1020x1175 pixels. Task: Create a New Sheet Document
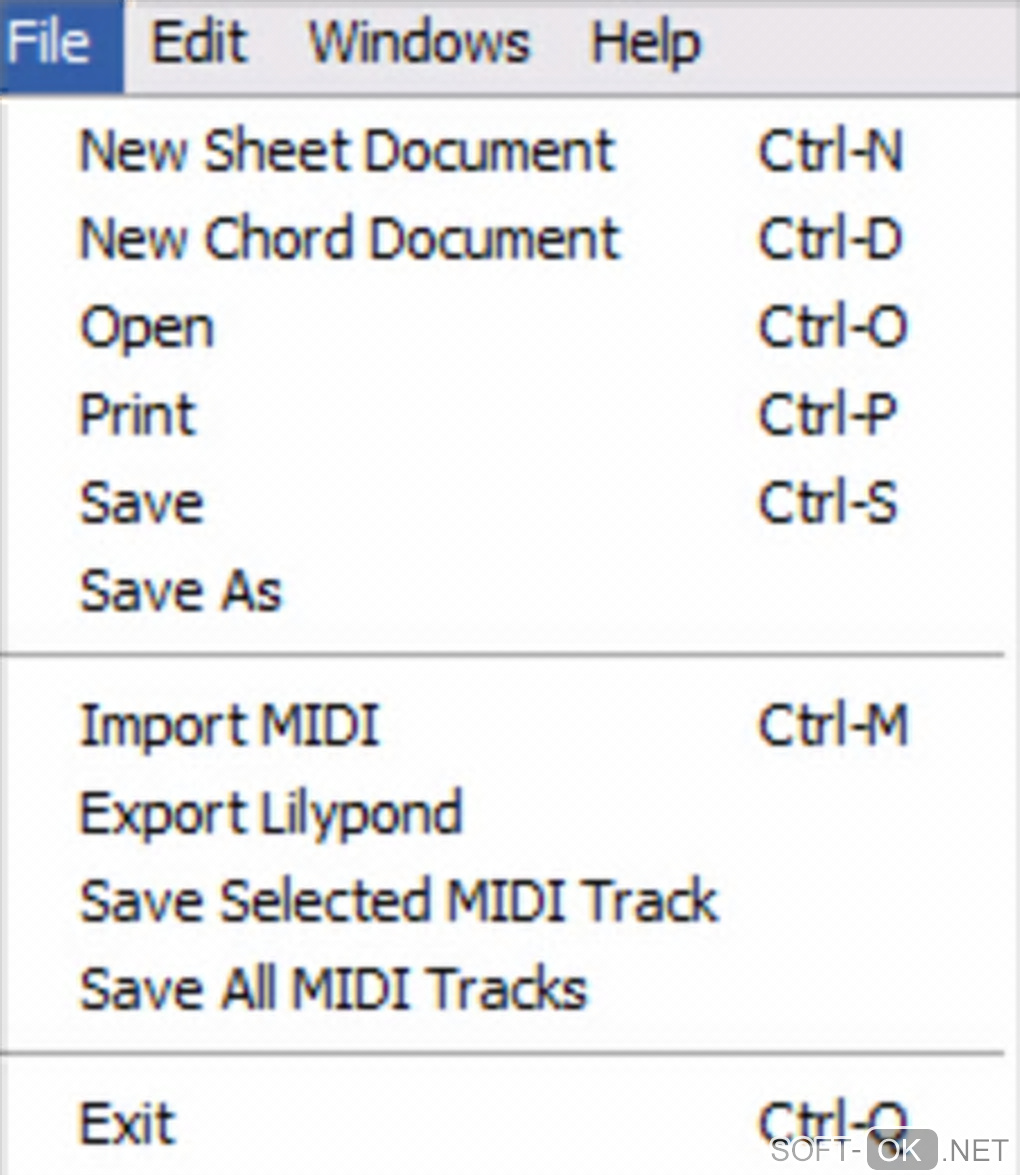pos(347,152)
